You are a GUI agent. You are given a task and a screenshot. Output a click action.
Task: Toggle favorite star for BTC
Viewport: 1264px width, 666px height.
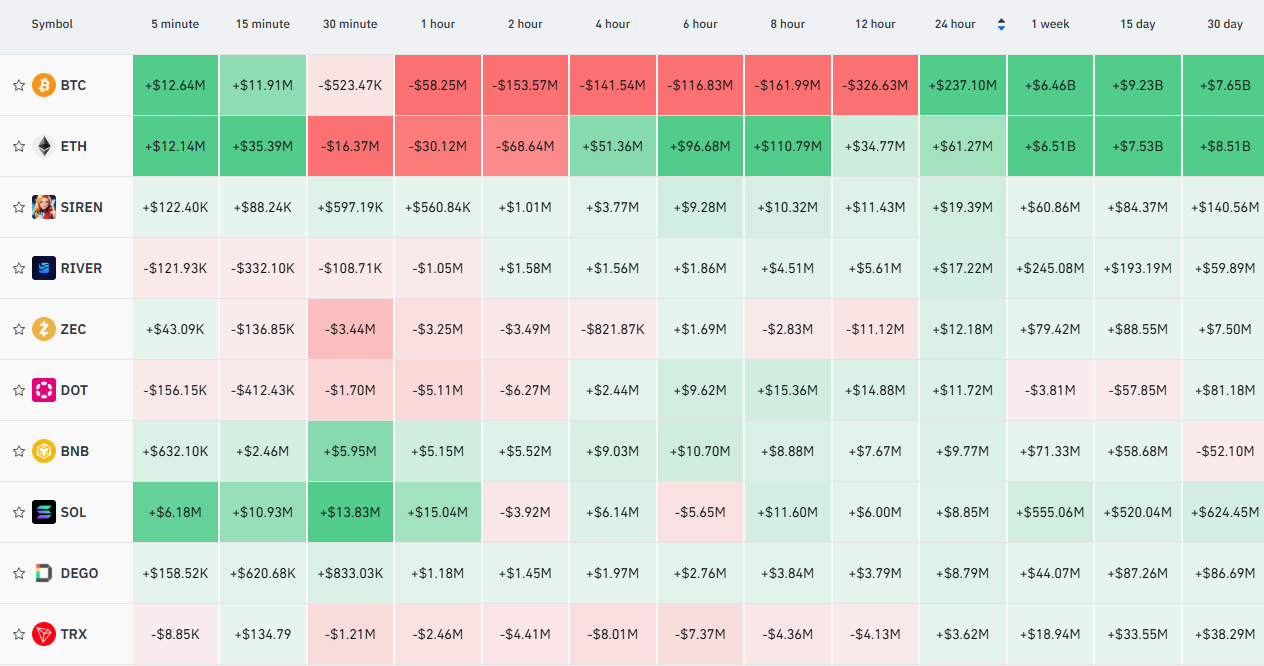coord(18,86)
